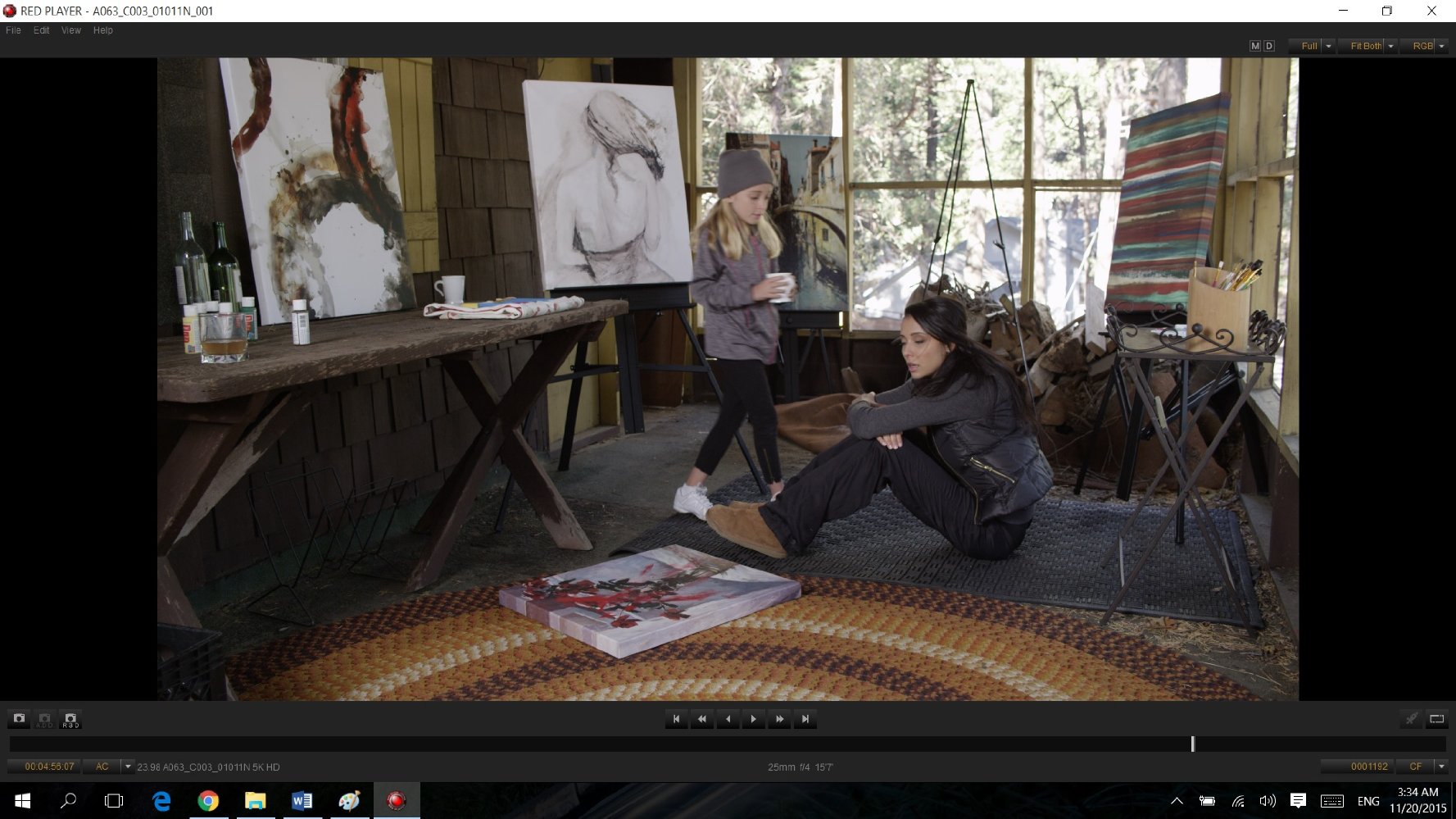Open the clock showing 3:34 AM

click(x=1417, y=800)
